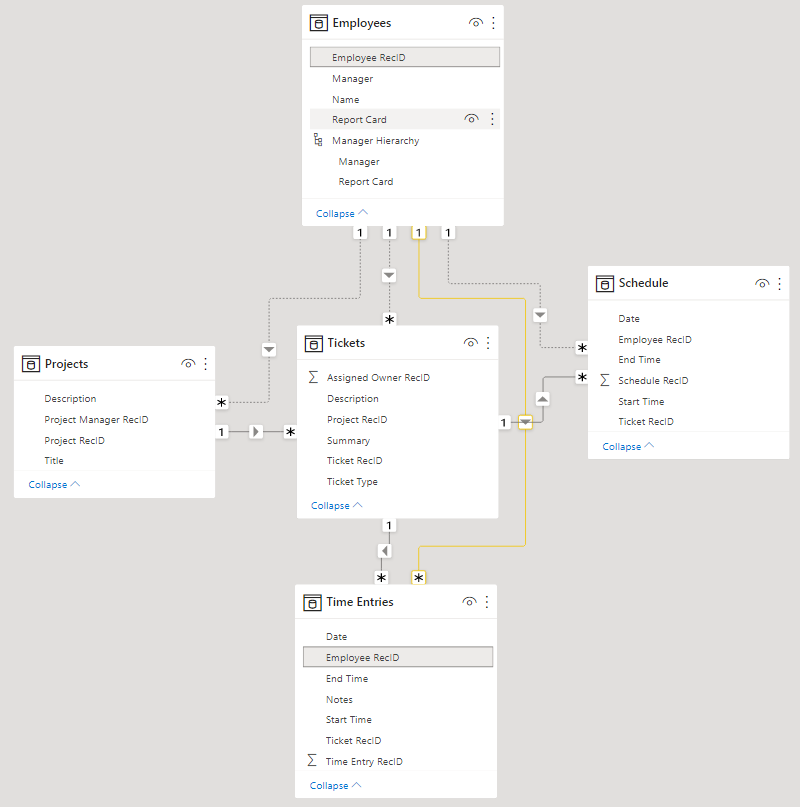Select End Time in Time Entries table
The image size is (800, 807).
346,679
